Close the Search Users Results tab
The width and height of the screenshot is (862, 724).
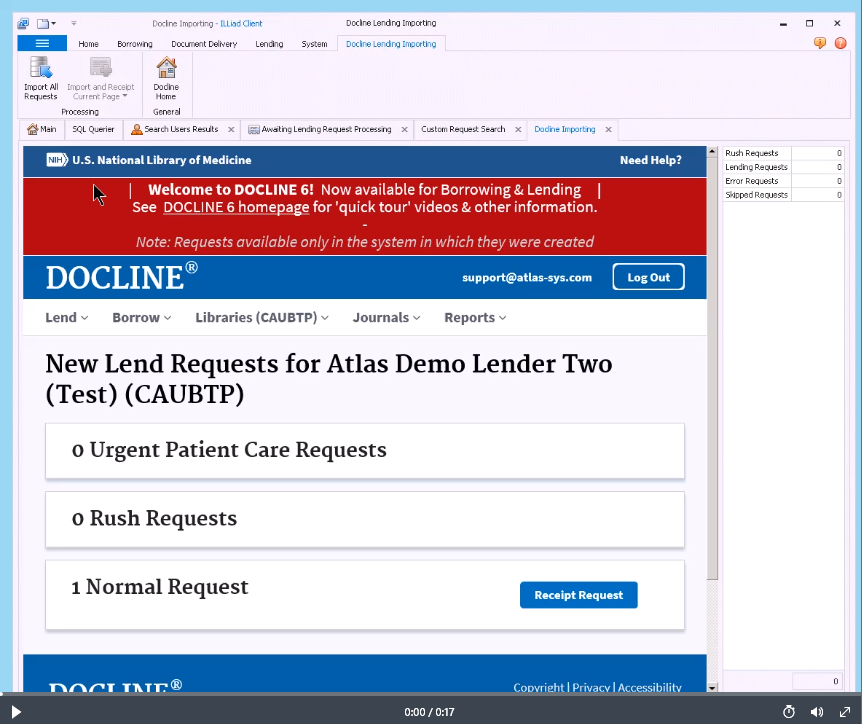pos(231,130)
